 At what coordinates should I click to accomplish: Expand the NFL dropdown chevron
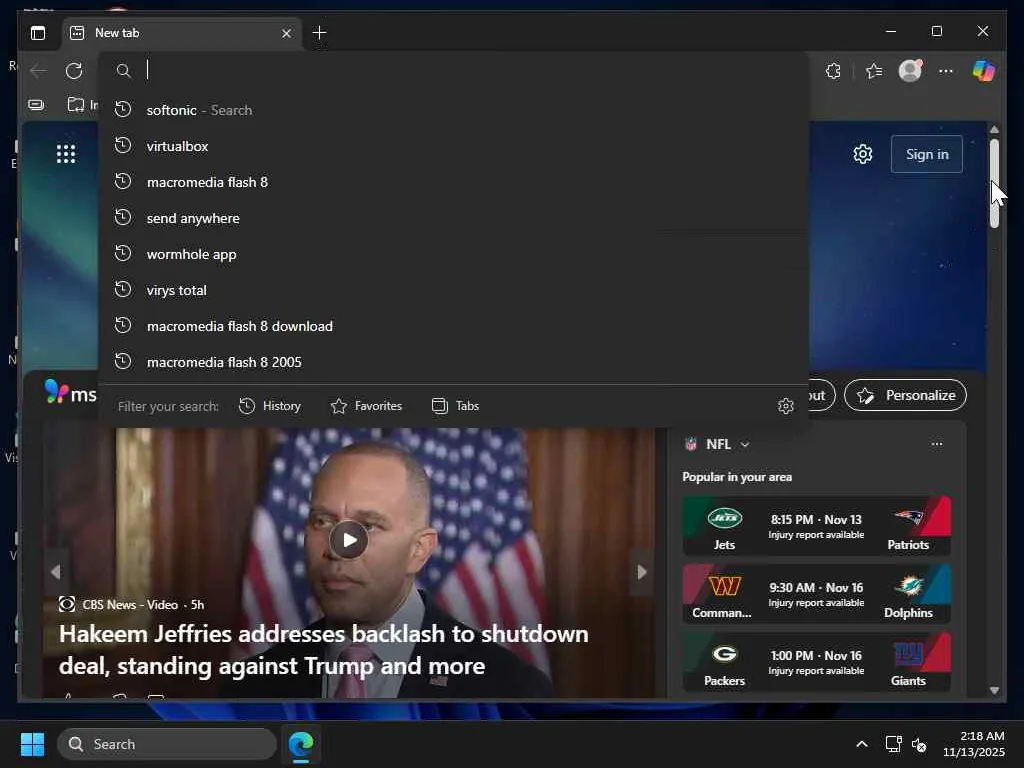[744, 445]
